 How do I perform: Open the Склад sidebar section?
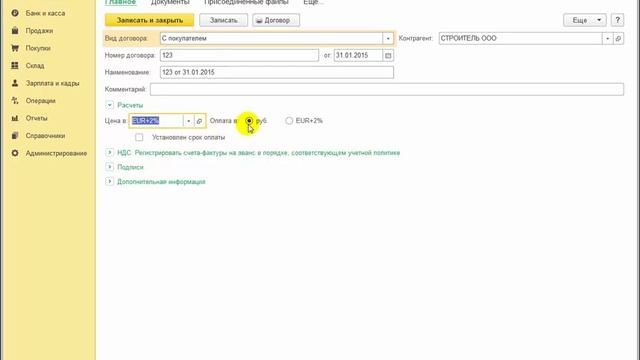(x=35, y=66)
